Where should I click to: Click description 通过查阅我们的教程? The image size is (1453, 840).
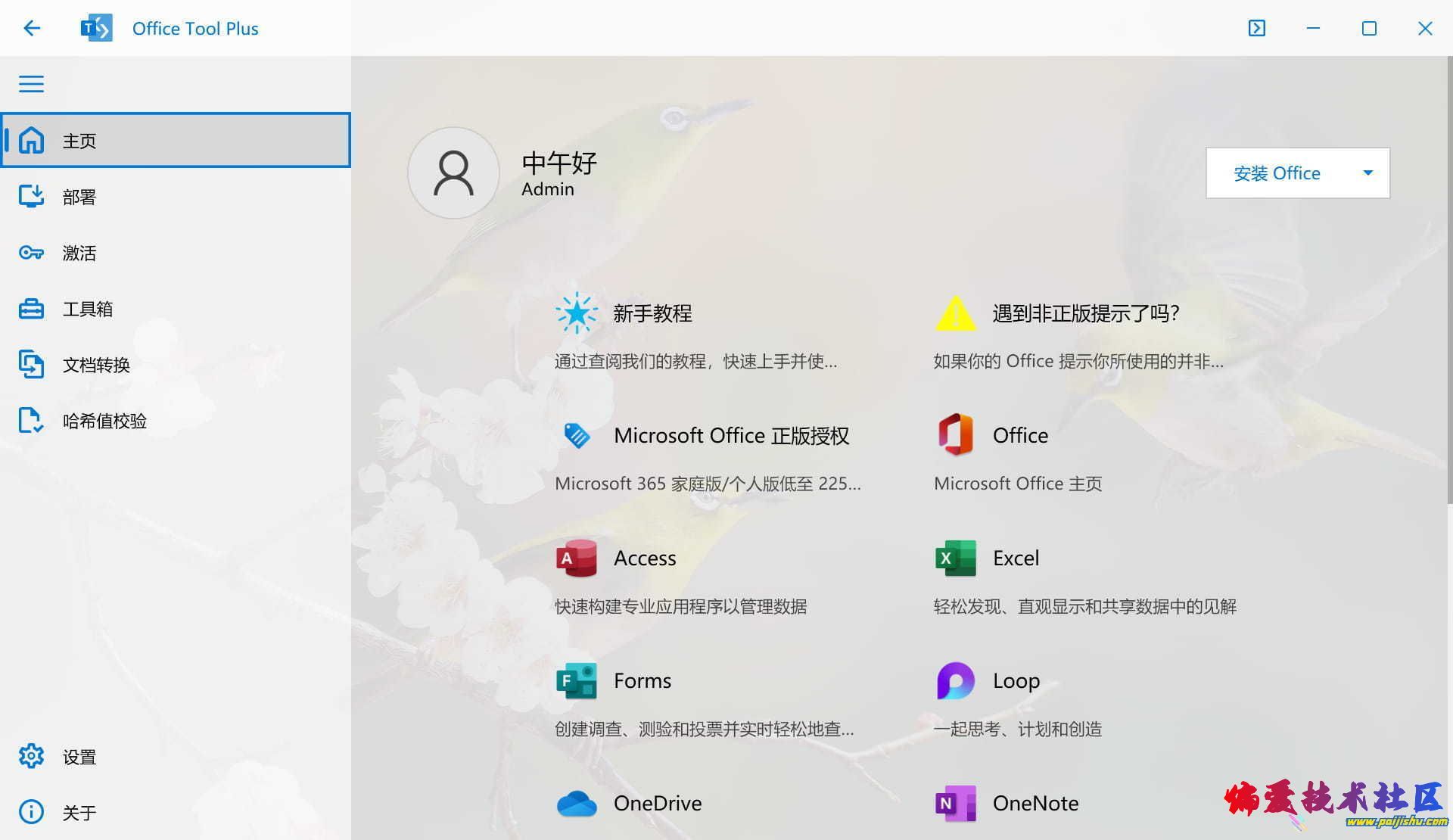point(696,361)
